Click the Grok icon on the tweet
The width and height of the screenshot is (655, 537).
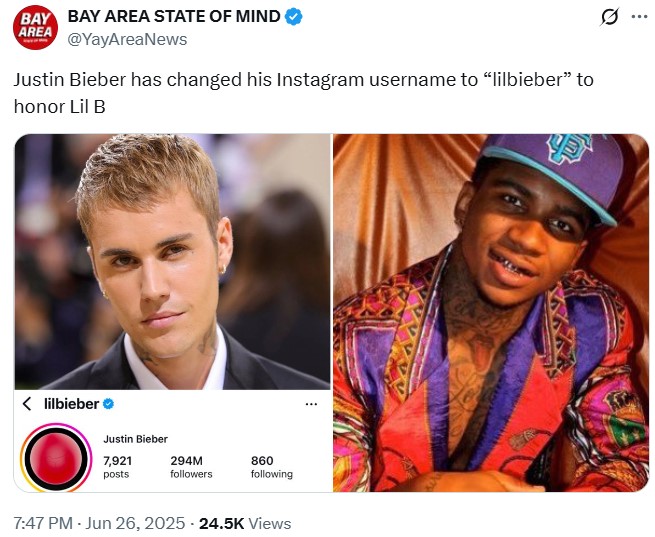[x=606, y=18]
